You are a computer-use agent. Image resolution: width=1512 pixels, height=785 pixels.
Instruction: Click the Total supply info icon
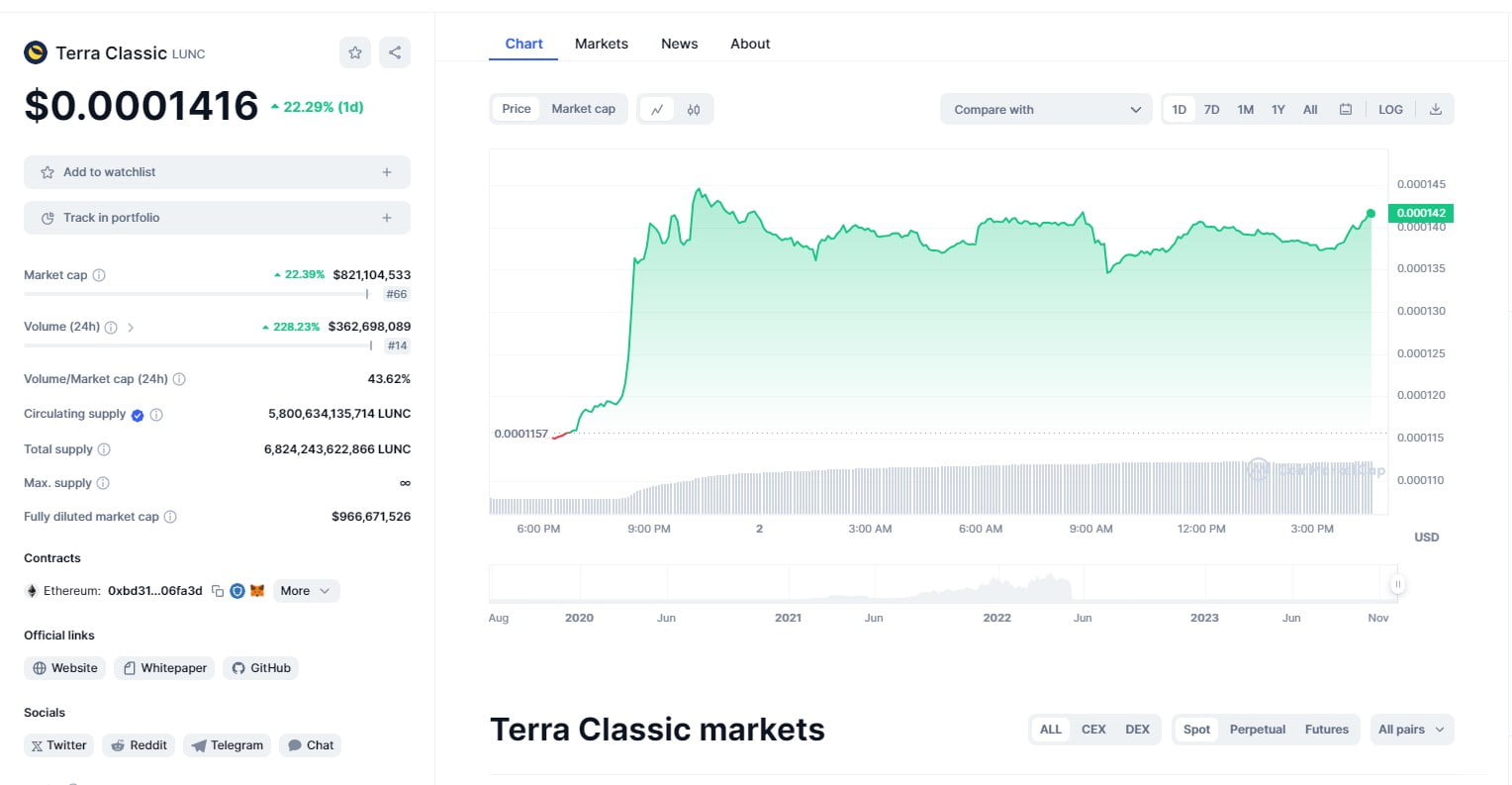point(104,449)
